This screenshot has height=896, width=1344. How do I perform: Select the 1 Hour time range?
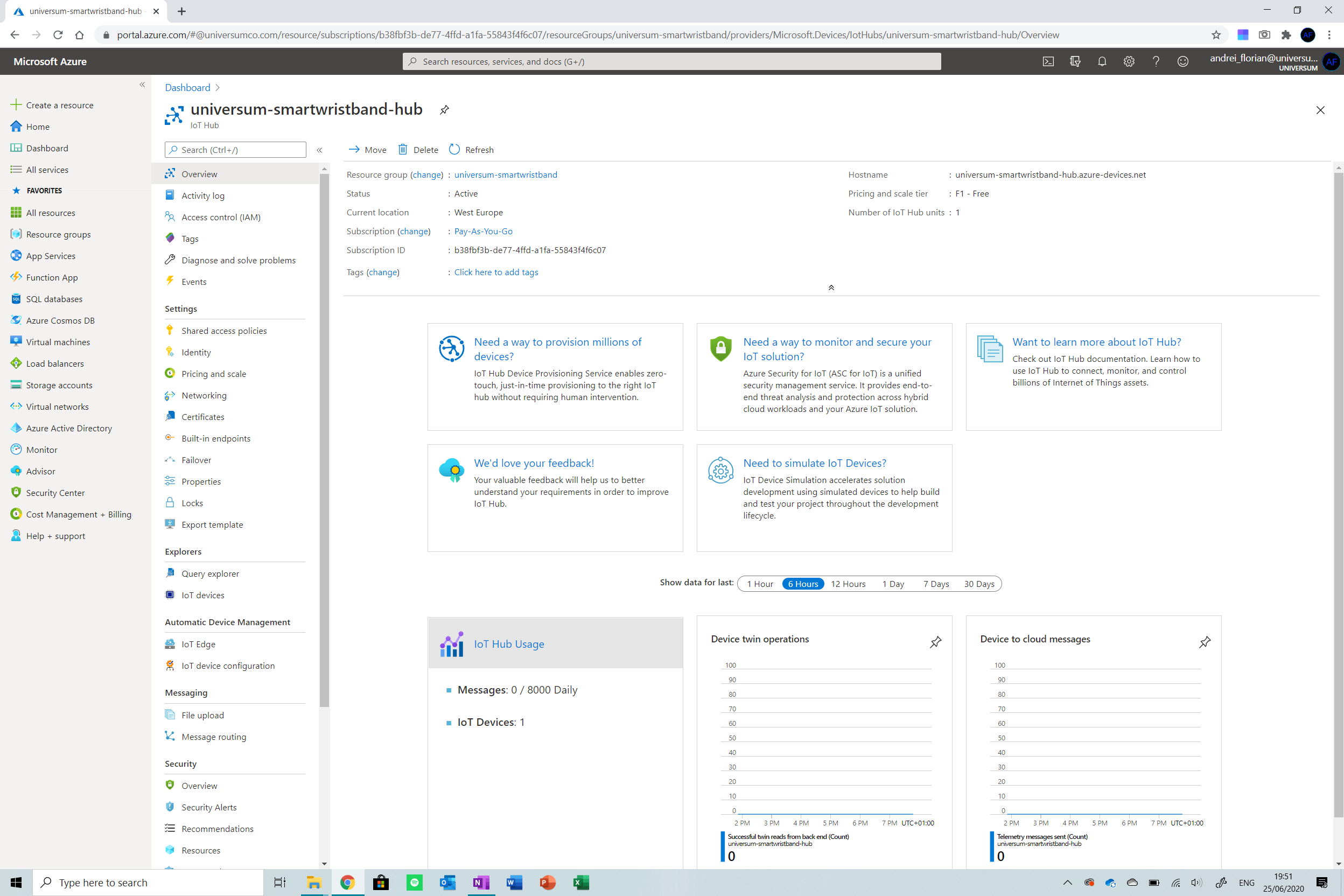click(x=759, y=584)
